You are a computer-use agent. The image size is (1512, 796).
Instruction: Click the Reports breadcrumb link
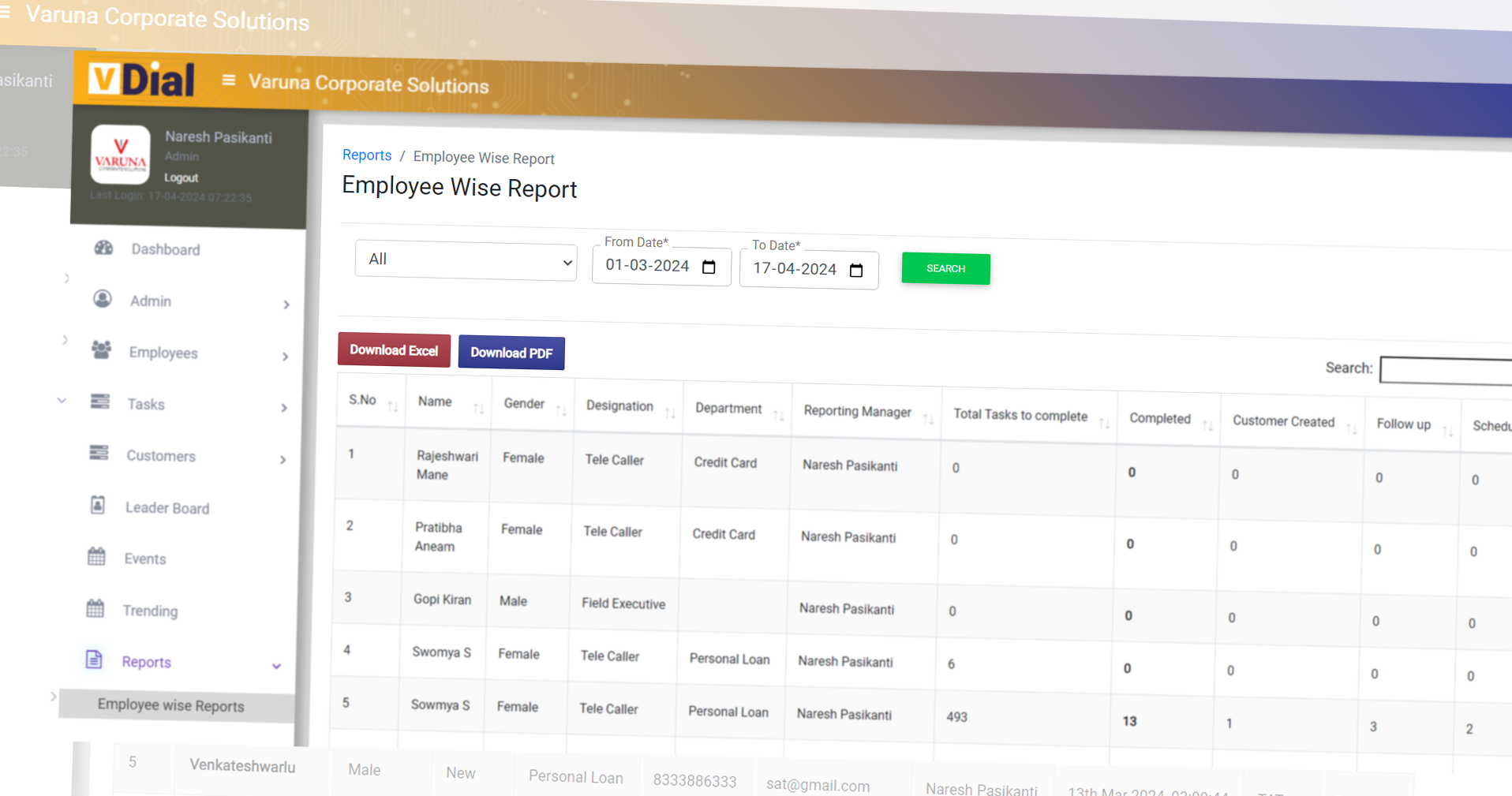(x=367, y=155)
